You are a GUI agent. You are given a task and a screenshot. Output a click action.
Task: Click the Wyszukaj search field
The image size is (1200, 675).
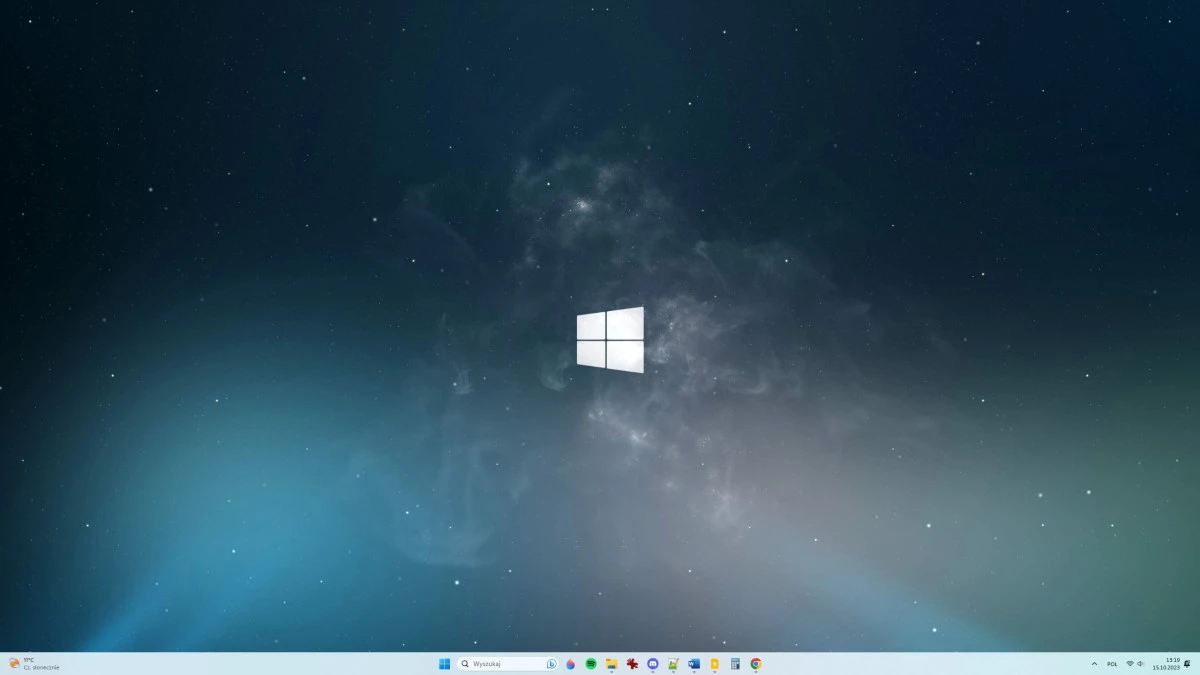[500, 663]
